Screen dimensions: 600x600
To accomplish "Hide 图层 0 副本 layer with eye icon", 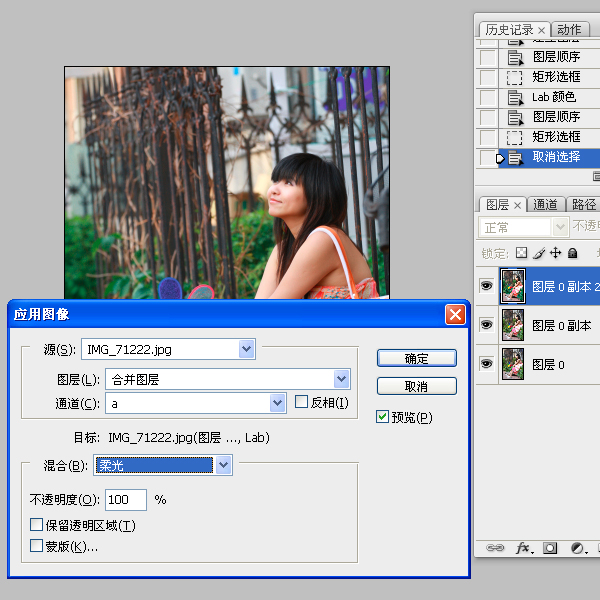I will click(x=486, y=325).
